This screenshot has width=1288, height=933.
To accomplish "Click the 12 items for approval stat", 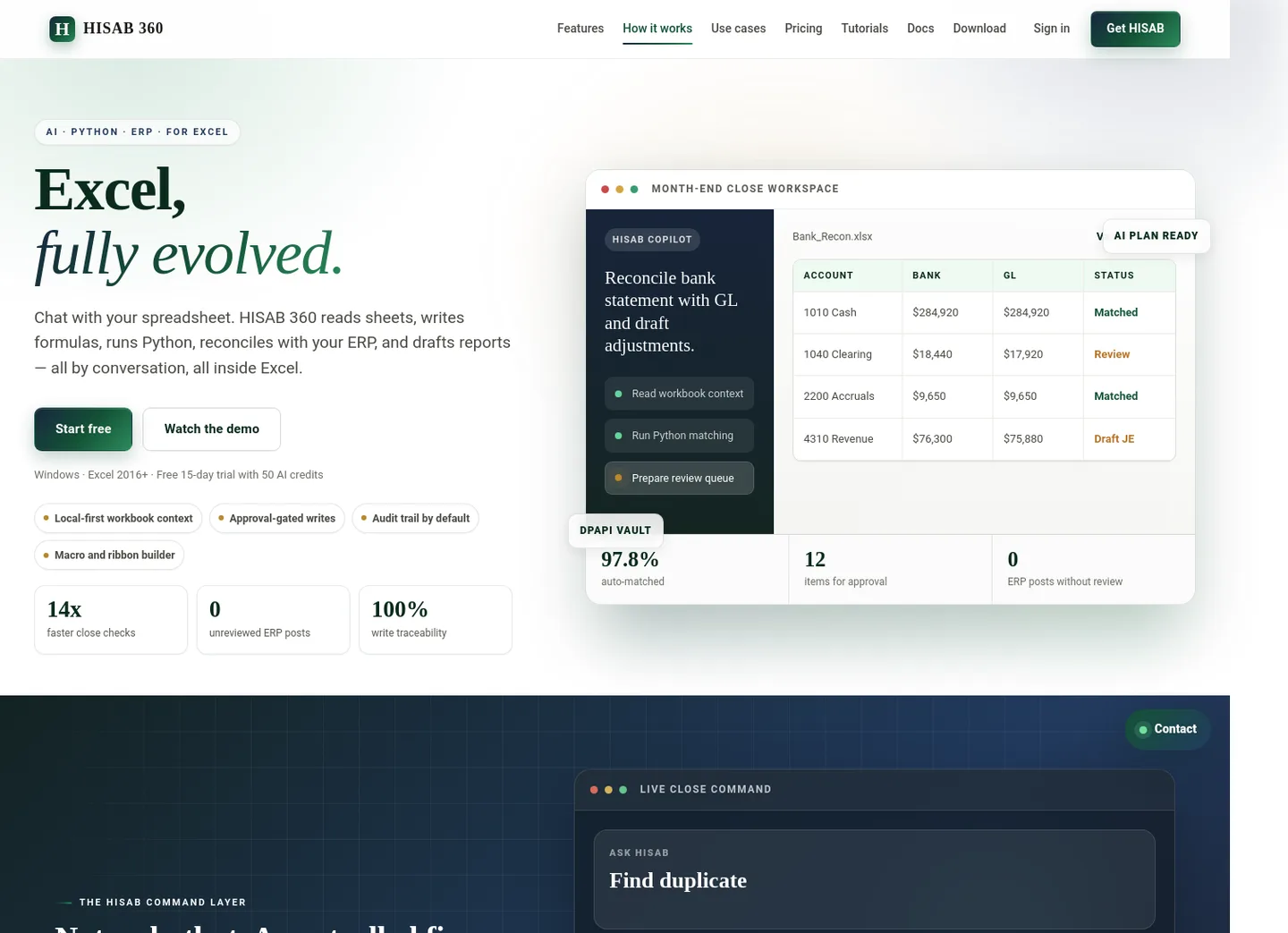I will point(890,570).
